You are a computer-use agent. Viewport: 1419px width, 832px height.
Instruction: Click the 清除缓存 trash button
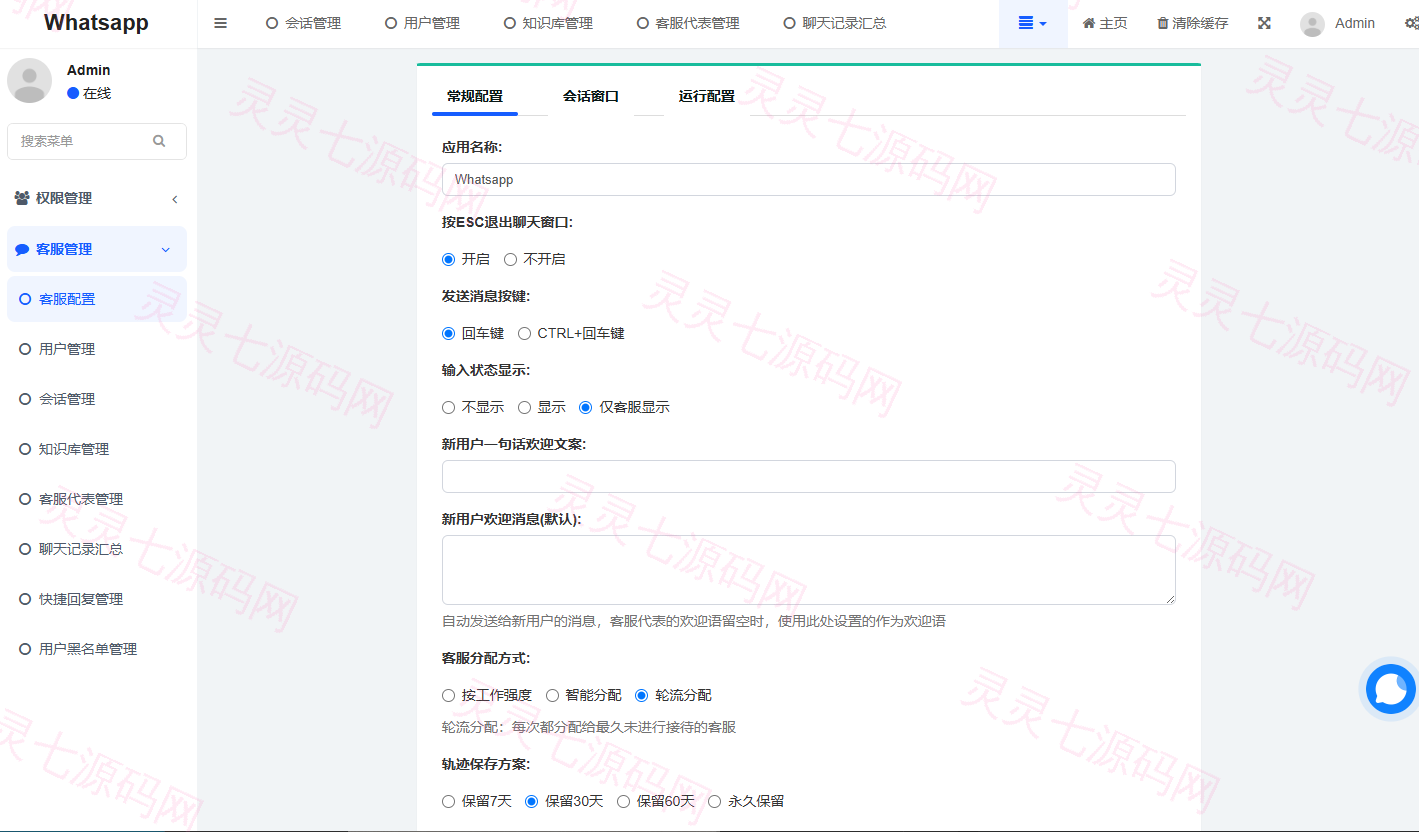tap(1192, 23)
